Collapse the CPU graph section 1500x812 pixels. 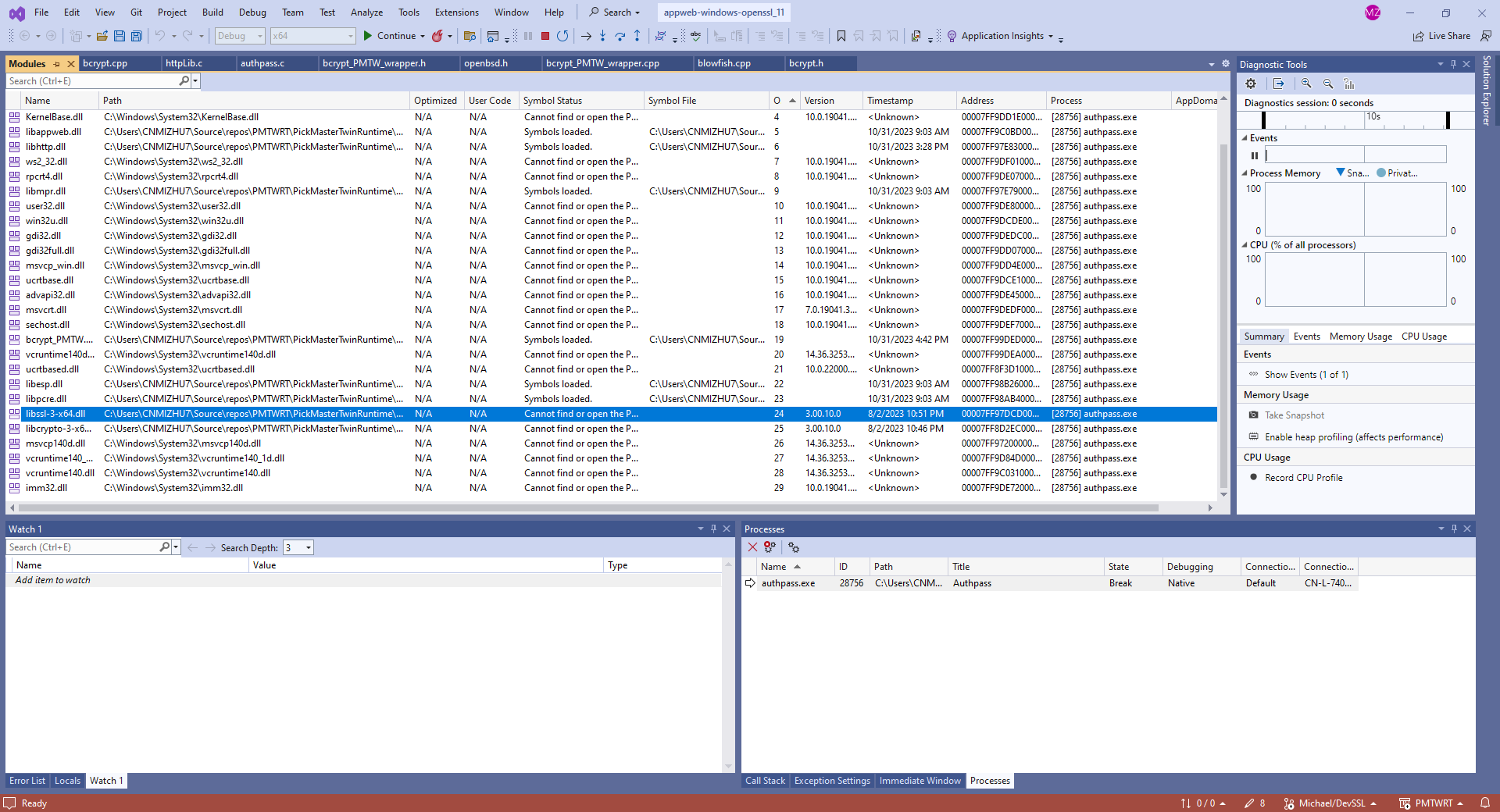(1245, 245)
